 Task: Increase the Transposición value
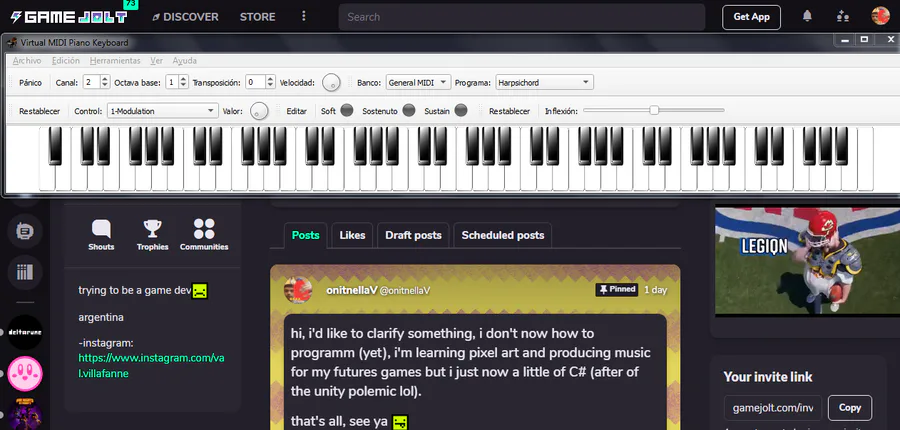click(270, 79)
